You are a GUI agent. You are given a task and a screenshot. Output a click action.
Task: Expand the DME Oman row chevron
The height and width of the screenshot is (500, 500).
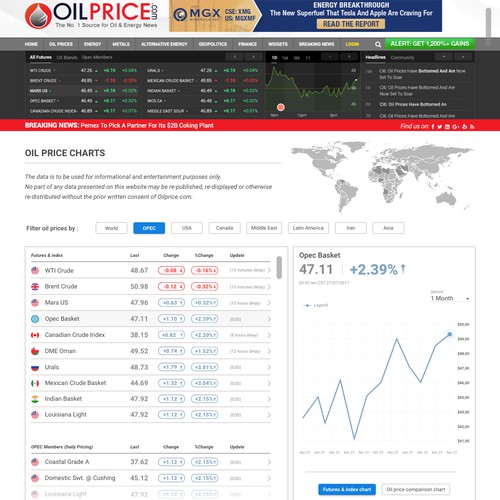(269, 351)
